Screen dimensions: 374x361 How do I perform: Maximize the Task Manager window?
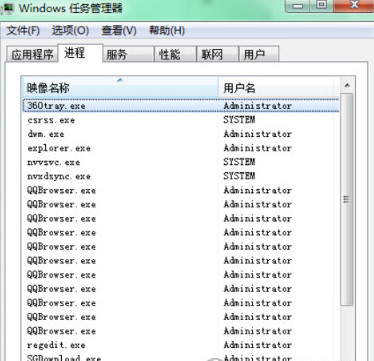click(321, 5)
